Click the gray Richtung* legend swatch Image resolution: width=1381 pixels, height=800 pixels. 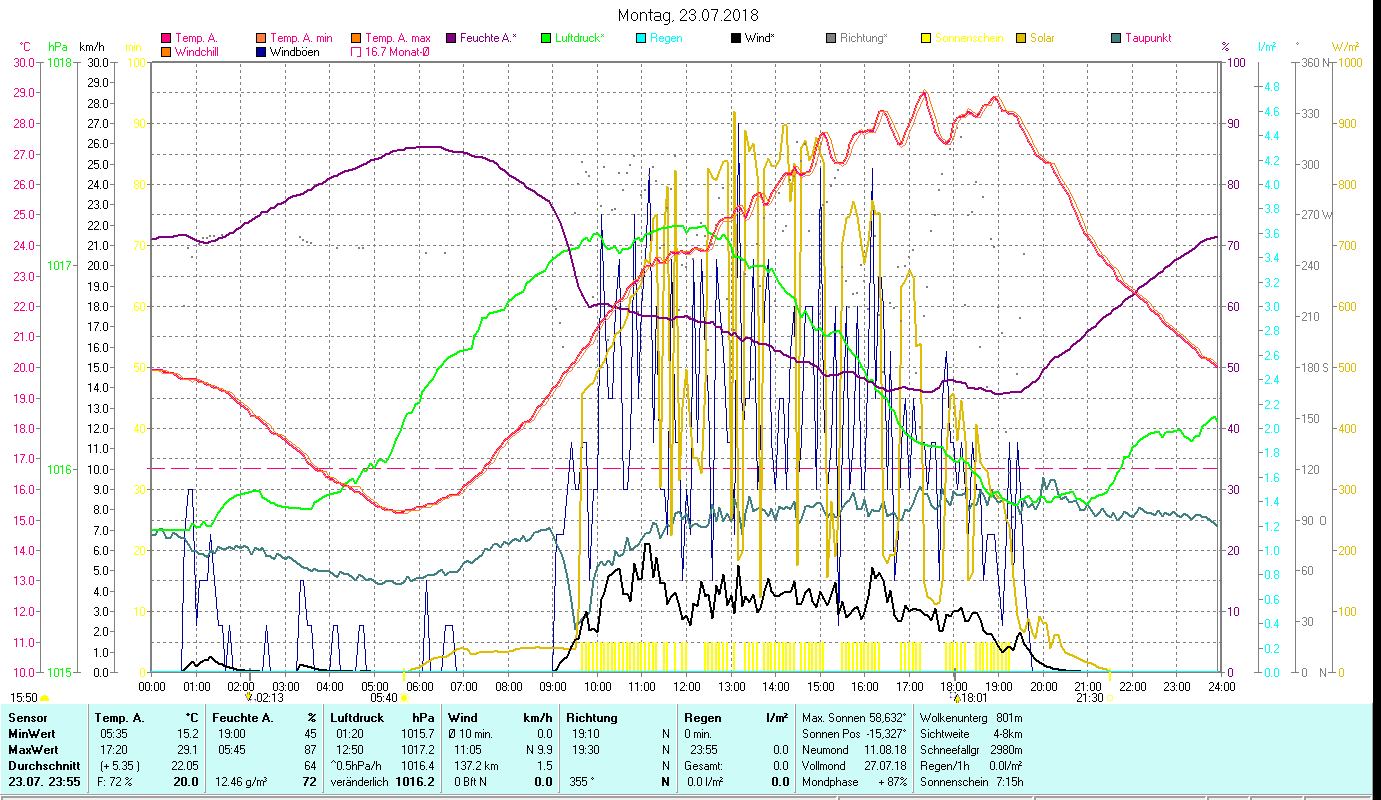click(831, 39)
